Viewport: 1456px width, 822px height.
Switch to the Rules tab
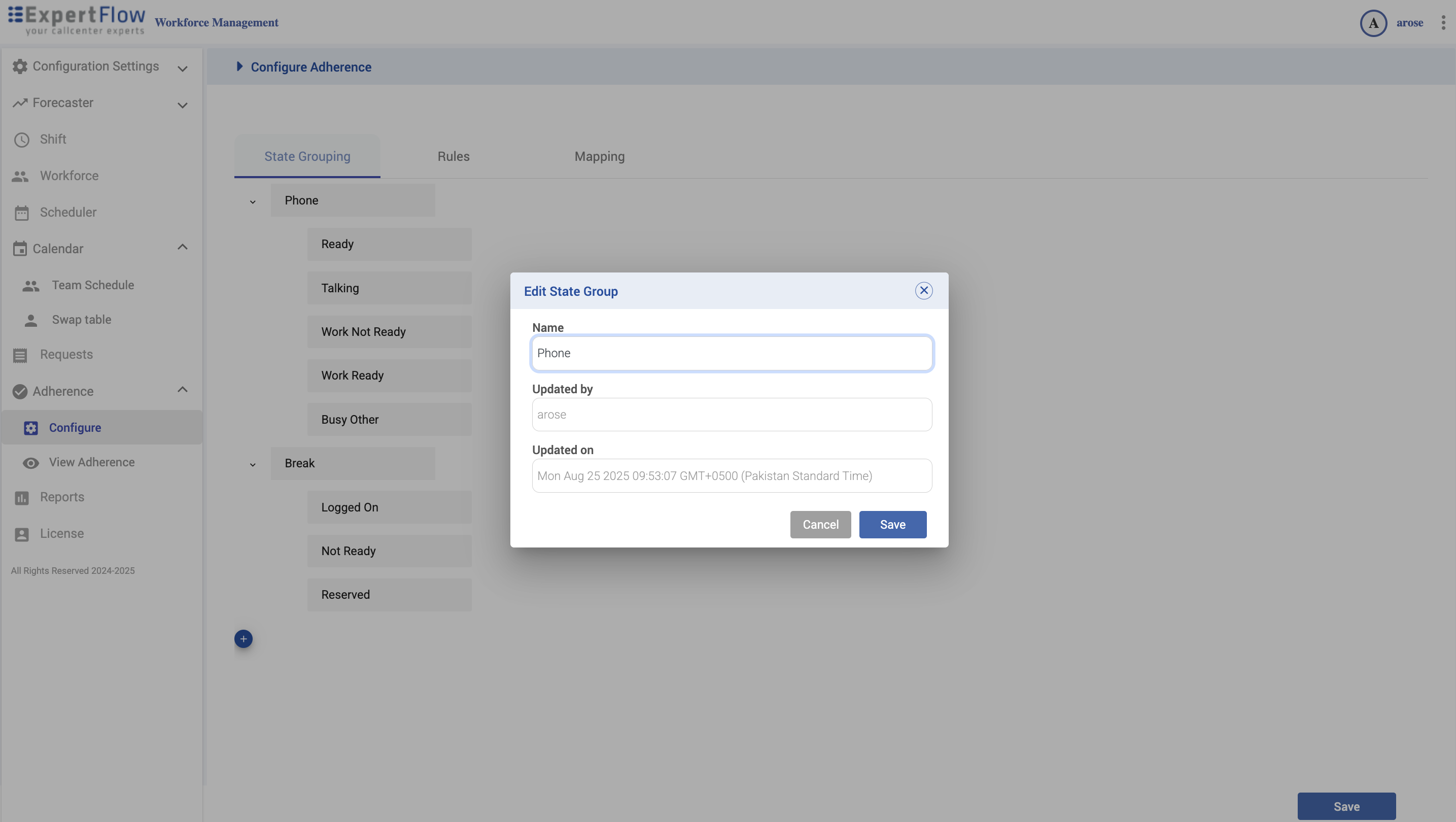point(454,157)
